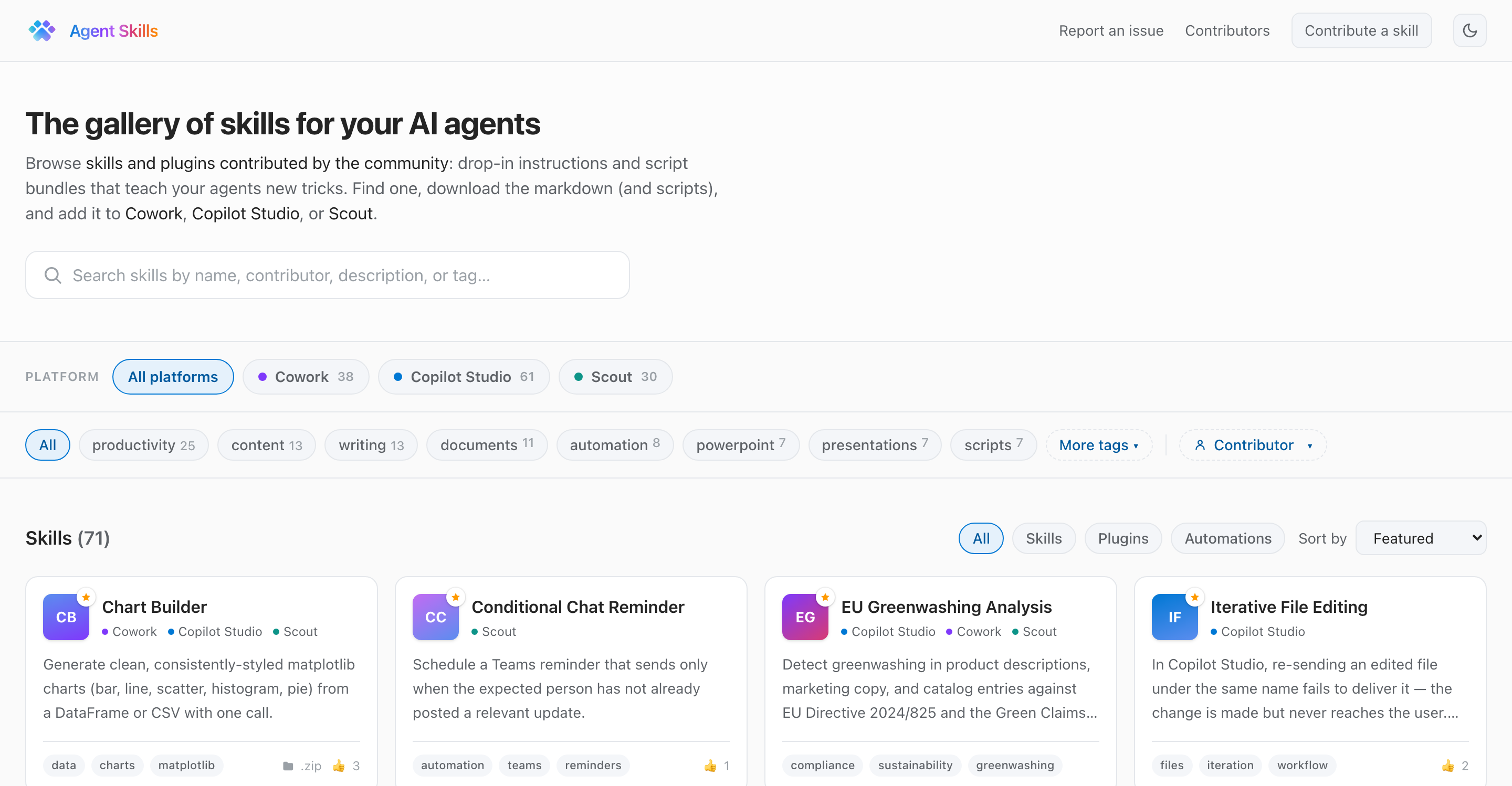Viewport: 1512px width, 786px height.
Task: Filter by the powerpoint tag
Action: click(741, 445)
